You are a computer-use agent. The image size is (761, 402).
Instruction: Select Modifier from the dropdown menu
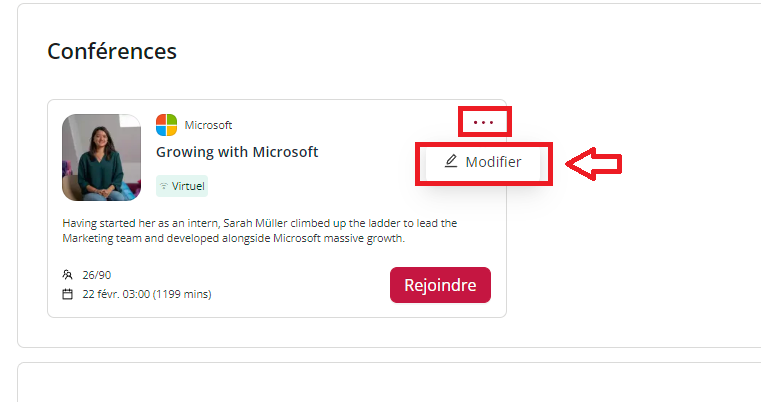pos(483,162)
